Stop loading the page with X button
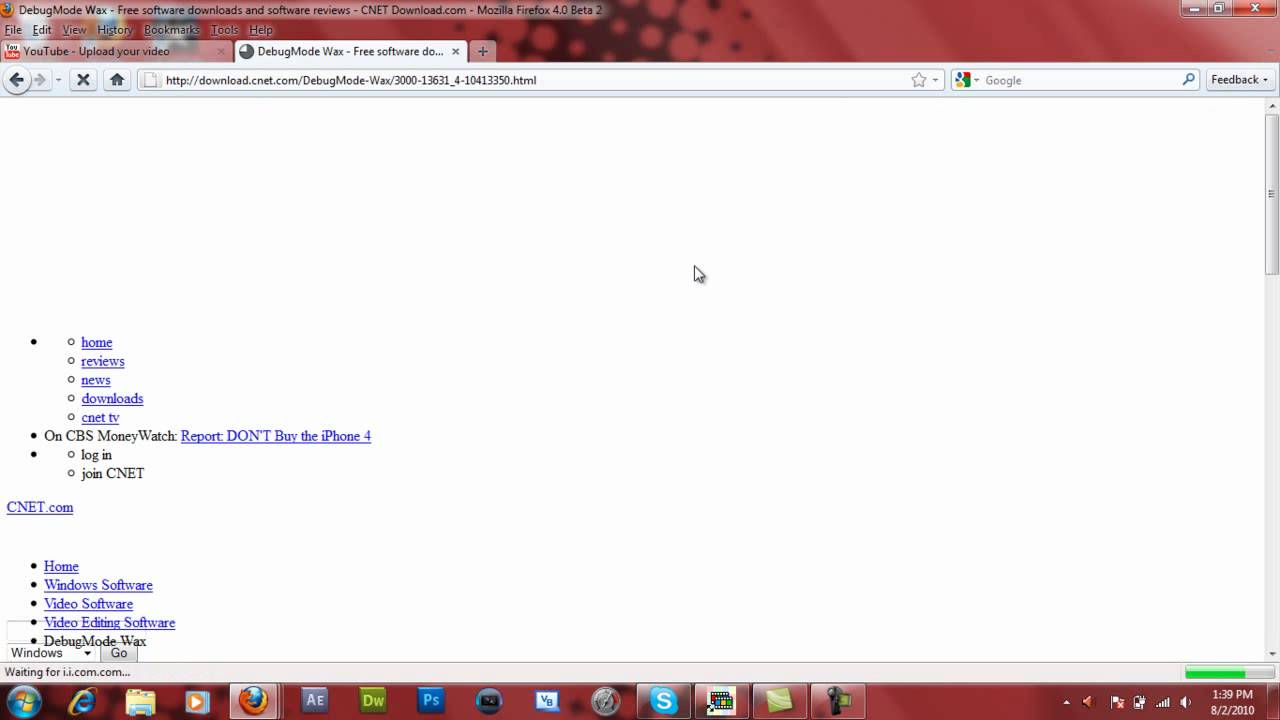 click(84, 80)
